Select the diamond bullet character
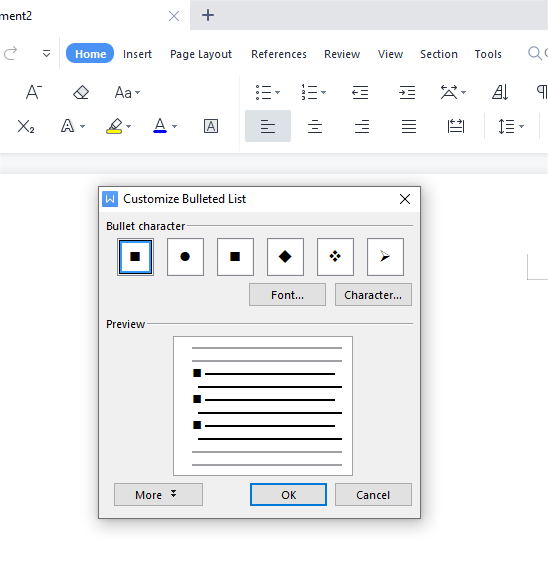 tap(285, 257)
